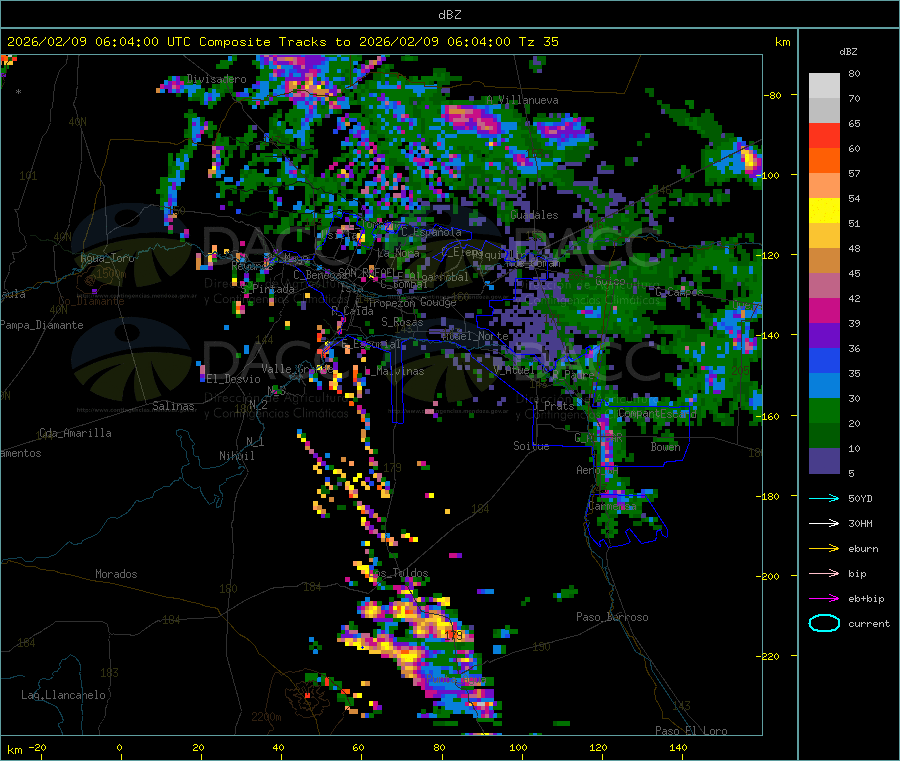Select the 42 dBZ magenta swatch
The image size is (900, 761).
824,310
